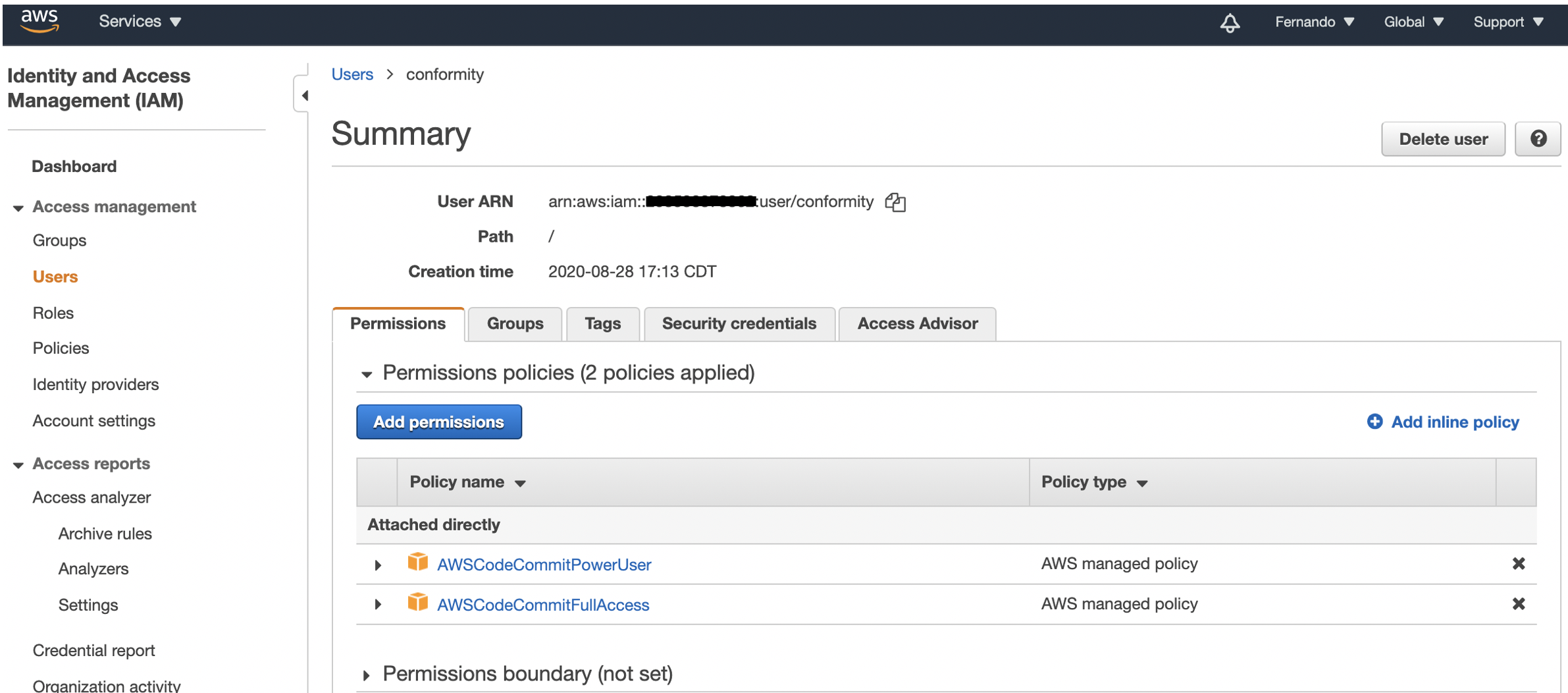
Task: Sort by Policy type column
Action: (1094, 482)
